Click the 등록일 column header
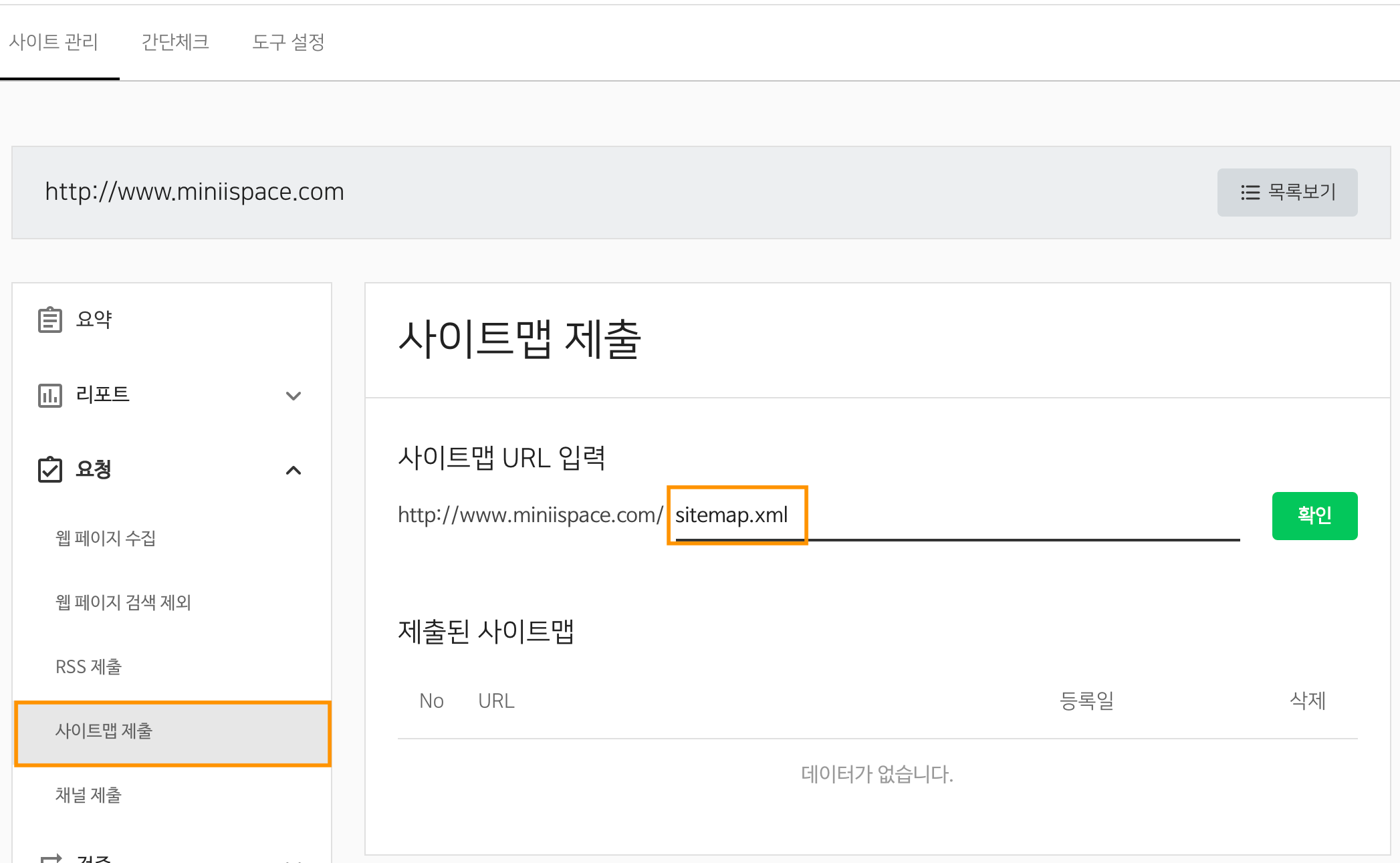1400x863 pixels. 1086,701
